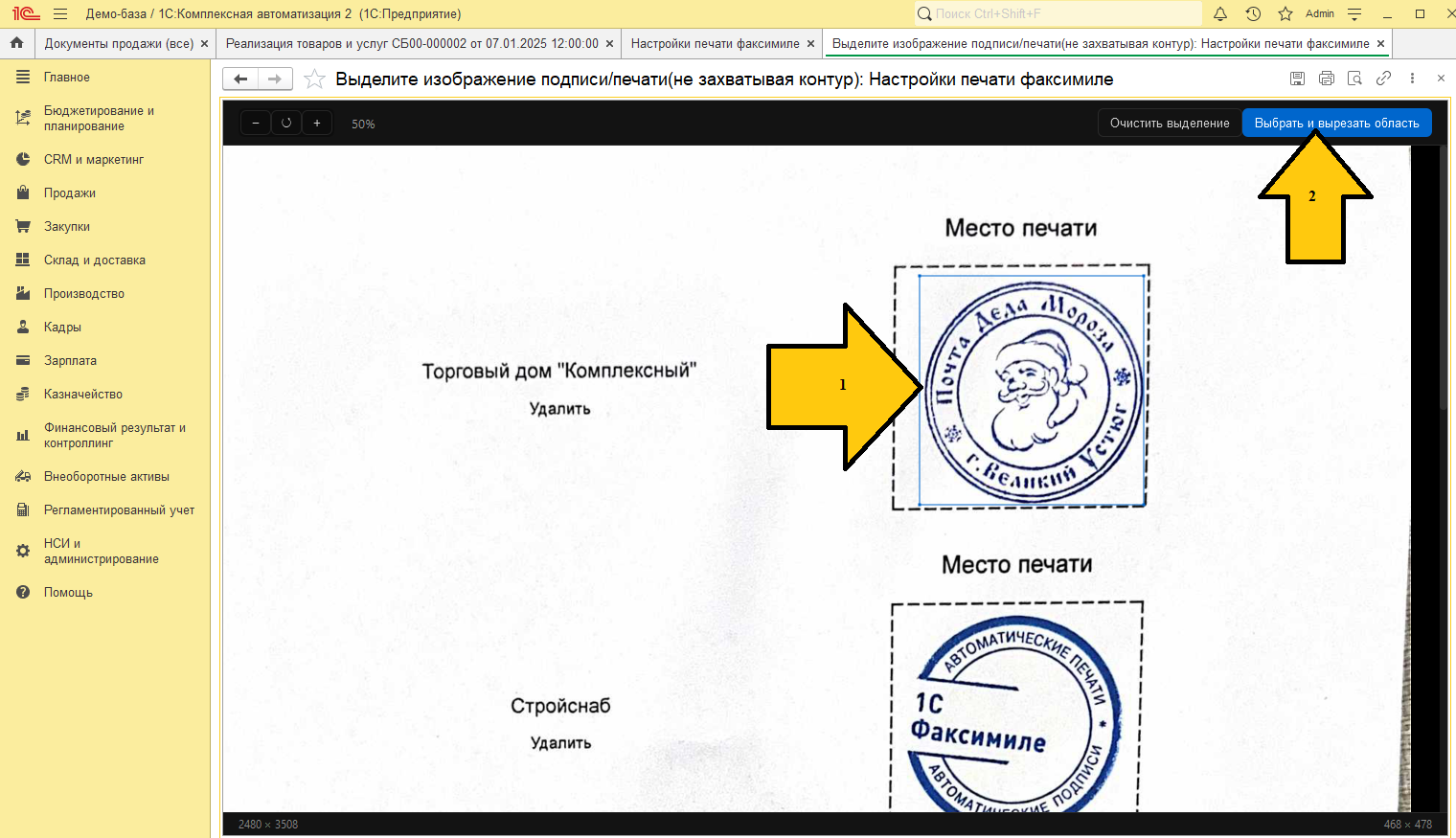Zoom in with plus button
The width and height of the screenshot is (1456, 838).
pos(317,124)
